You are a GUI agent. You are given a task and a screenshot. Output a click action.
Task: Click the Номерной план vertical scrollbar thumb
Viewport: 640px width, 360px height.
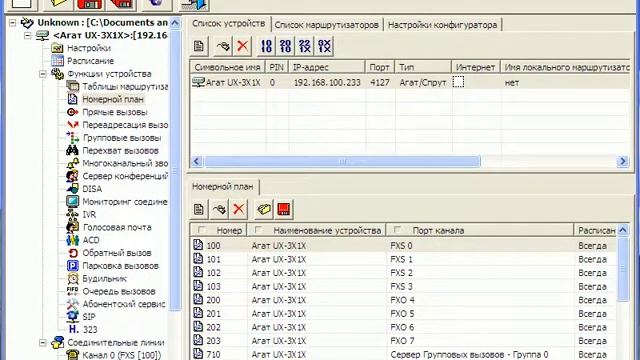[x=623, y=269]
